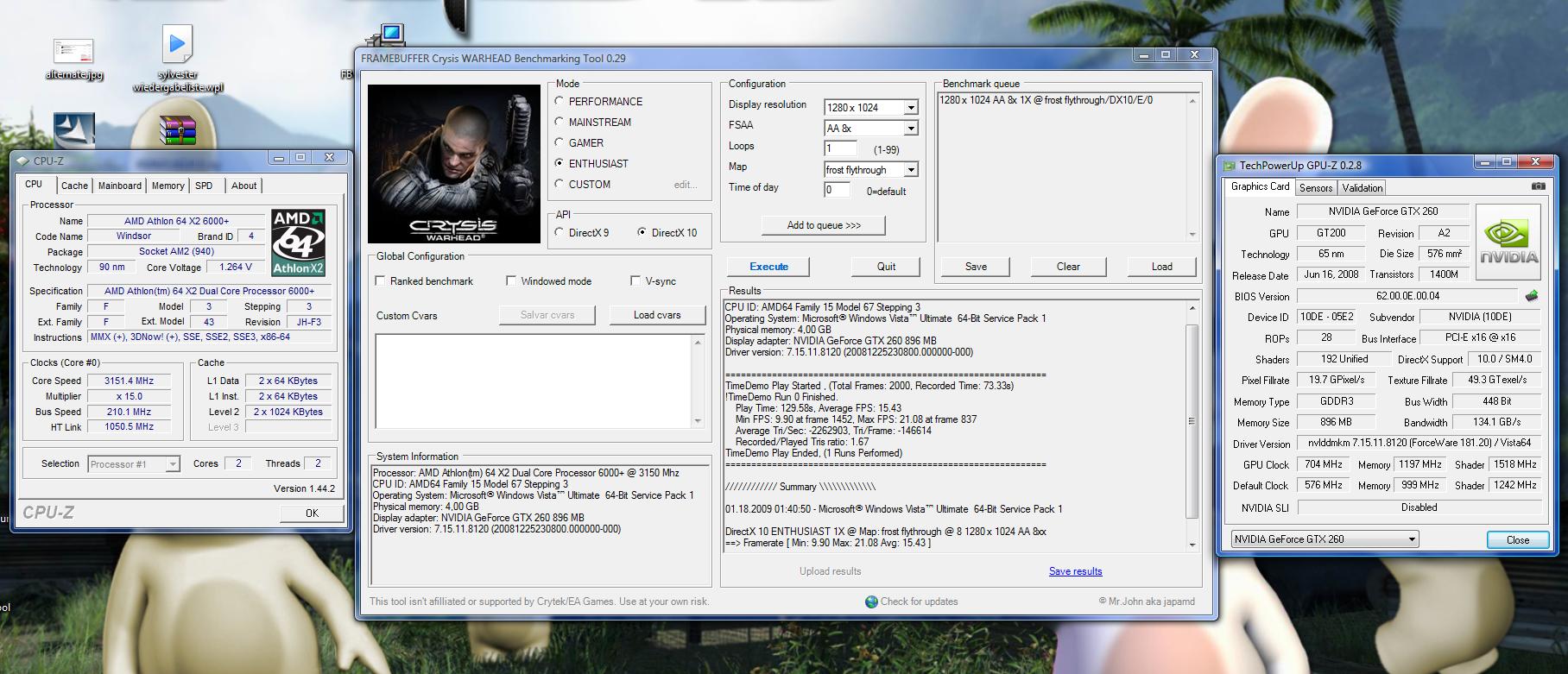Load a benchmark queue

pos(1161,267)
